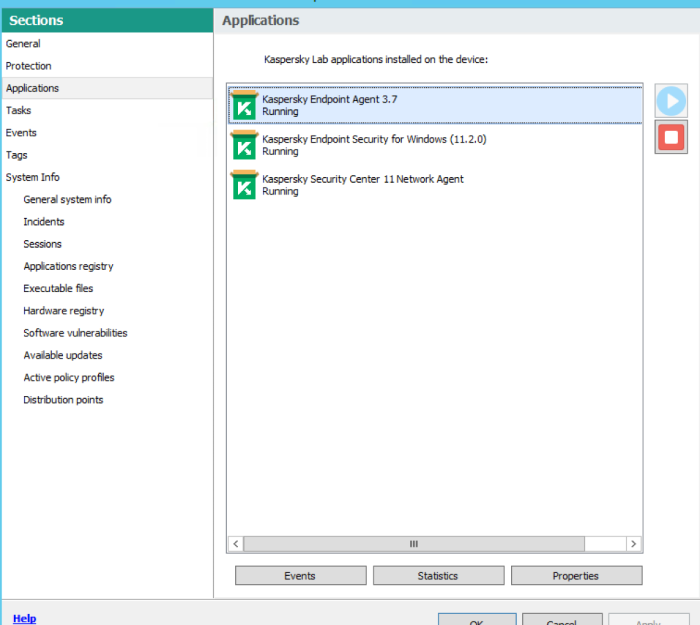Screen dimensions: 700x625
Task: Stop the selected application with red button
Action: (x=671, y=137)
